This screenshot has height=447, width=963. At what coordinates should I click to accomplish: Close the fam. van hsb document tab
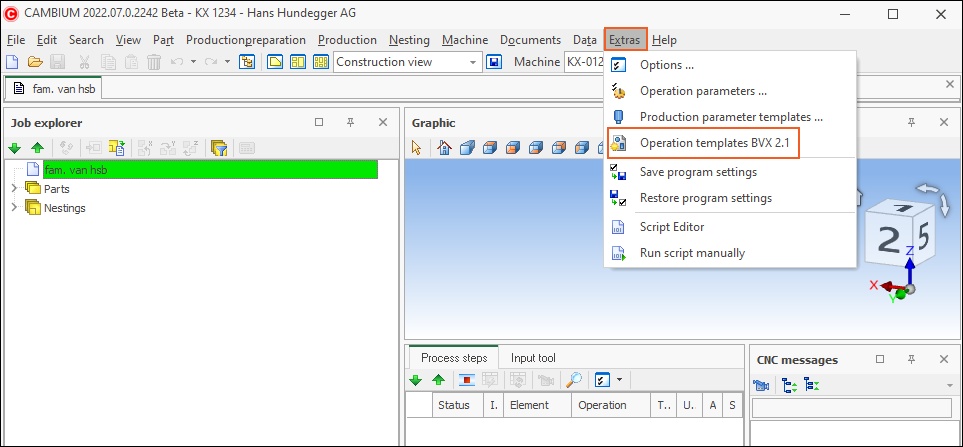coord(950,84)
